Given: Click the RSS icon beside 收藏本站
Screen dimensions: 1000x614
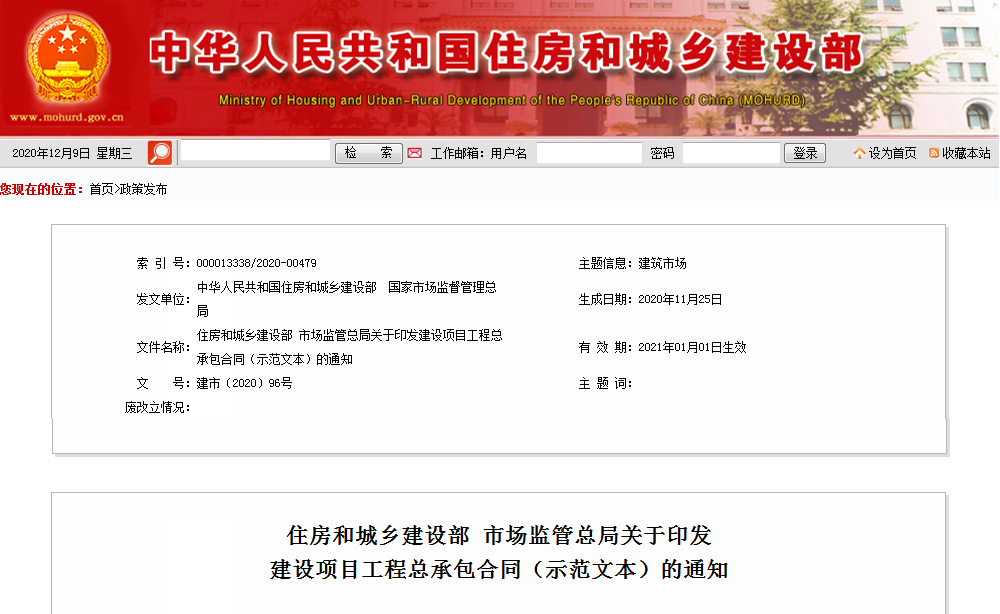Looking at the screenshot, I should coord(934,153).
